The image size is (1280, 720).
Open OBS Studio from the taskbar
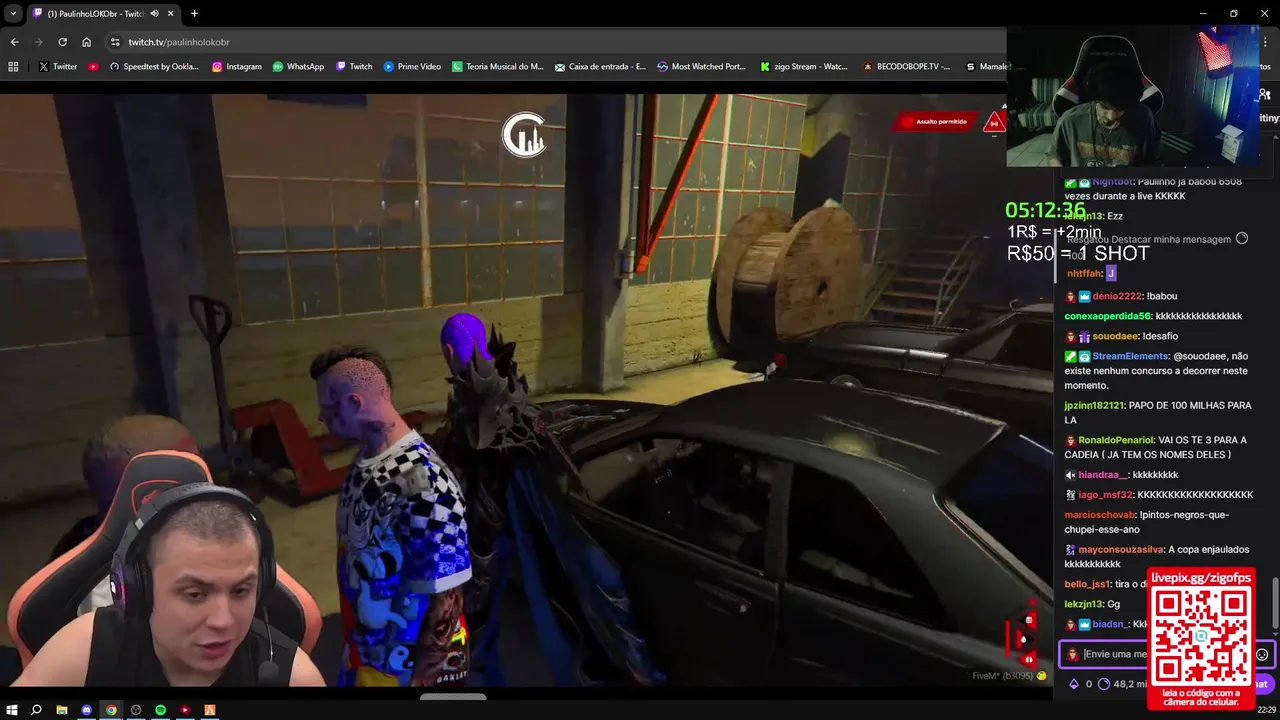click(x=136, y=710)
